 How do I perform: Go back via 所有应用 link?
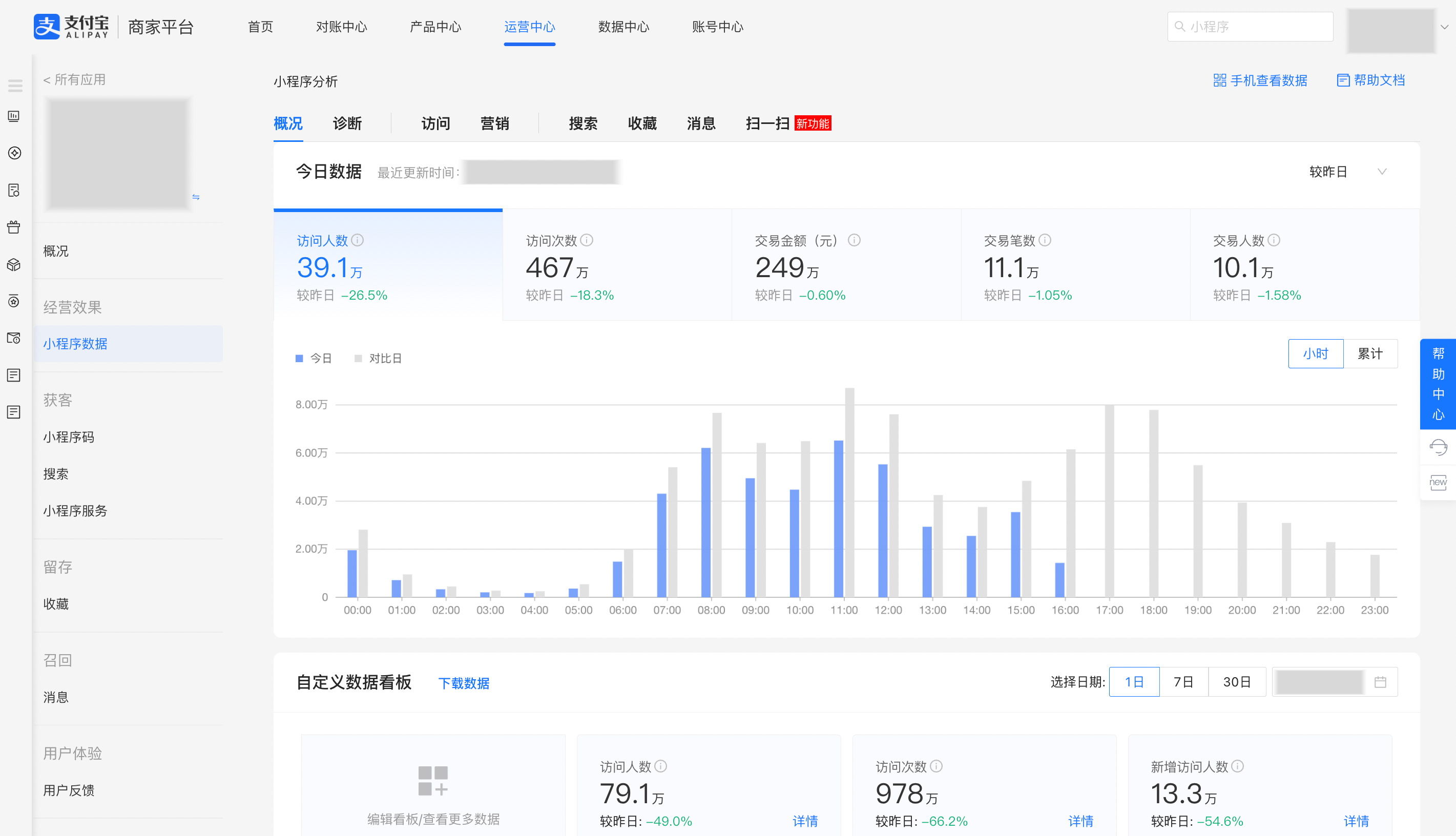pyautogui.click(x=75, y=80)
